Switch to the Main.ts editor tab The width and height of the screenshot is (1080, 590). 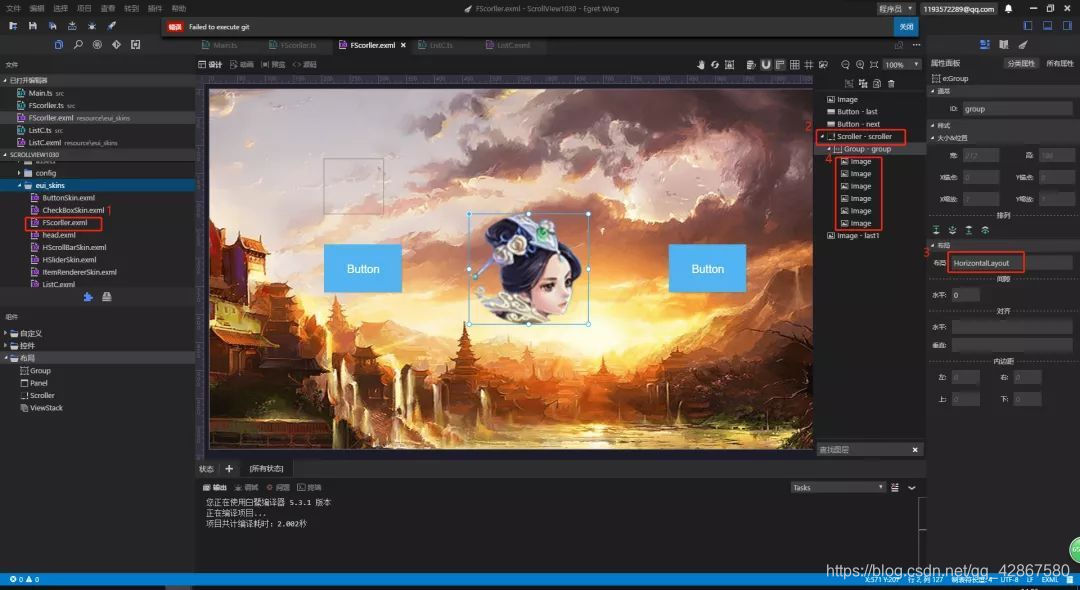220,45
